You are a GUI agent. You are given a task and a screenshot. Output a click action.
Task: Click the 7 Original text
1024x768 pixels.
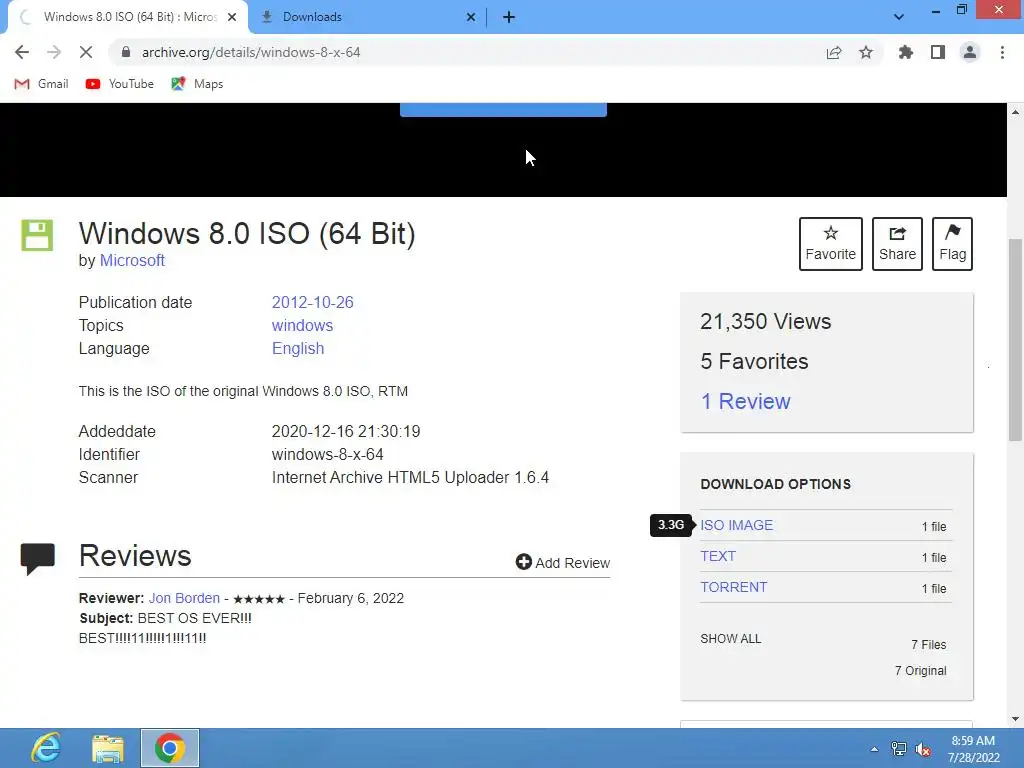coord(920,671)
